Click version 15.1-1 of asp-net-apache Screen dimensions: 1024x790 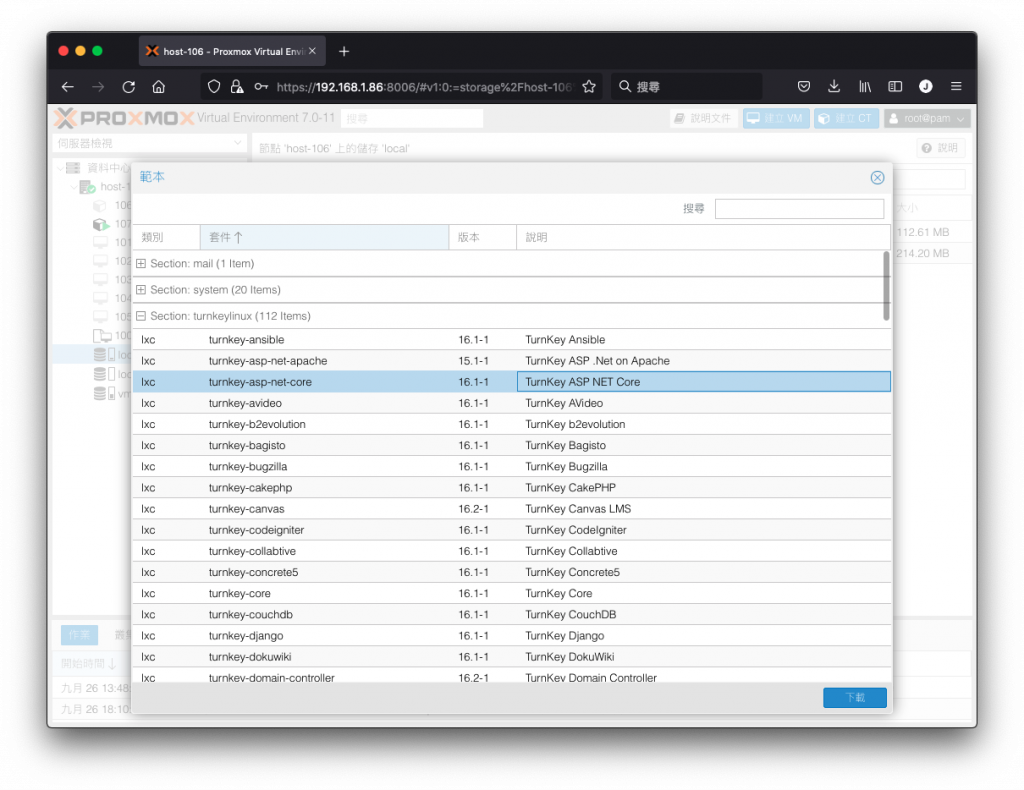pos(473,360)
